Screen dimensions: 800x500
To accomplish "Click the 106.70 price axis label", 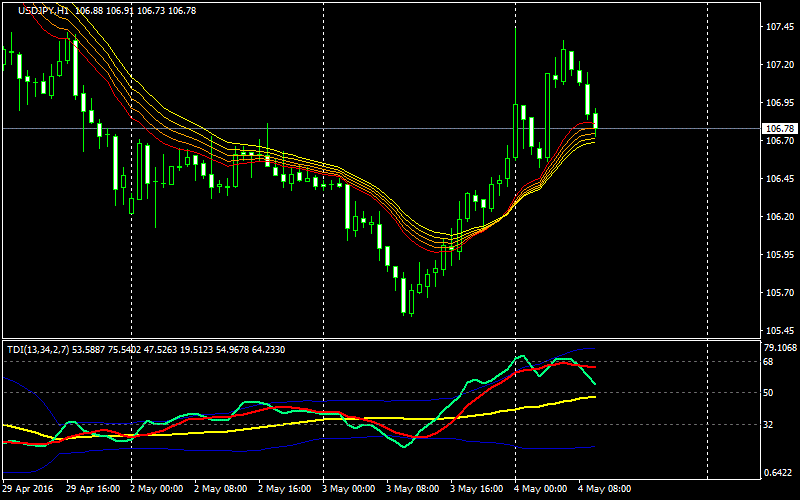I will (780, 140).
